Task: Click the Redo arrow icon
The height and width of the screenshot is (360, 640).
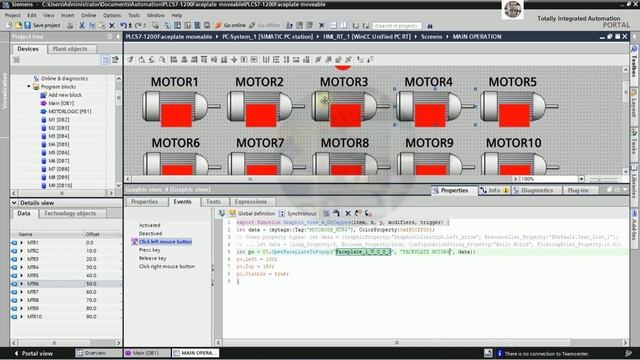Action: (x=138, y=25)
